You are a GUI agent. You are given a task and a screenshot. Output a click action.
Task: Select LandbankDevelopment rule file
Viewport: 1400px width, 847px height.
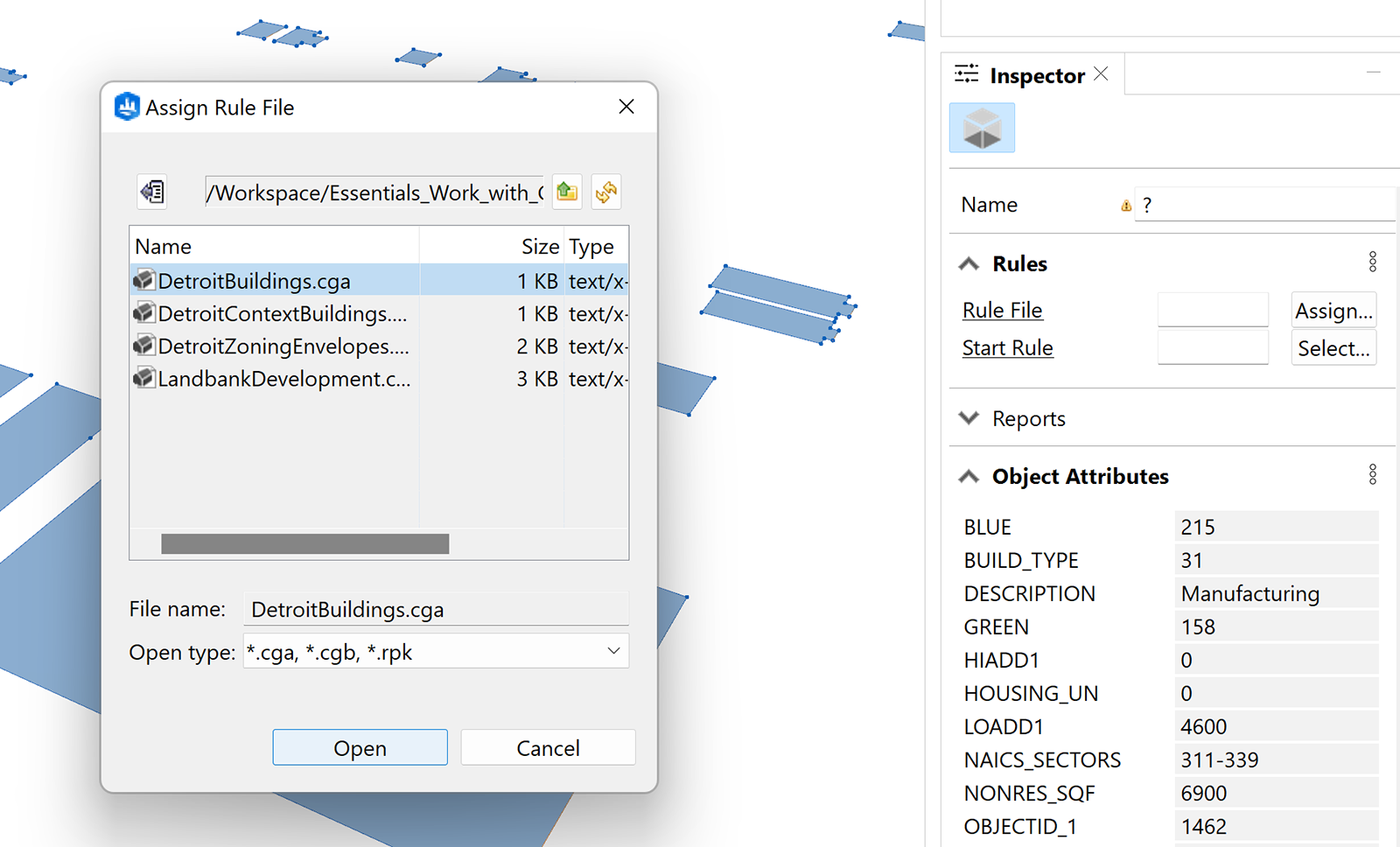click(x=283, y=379)
